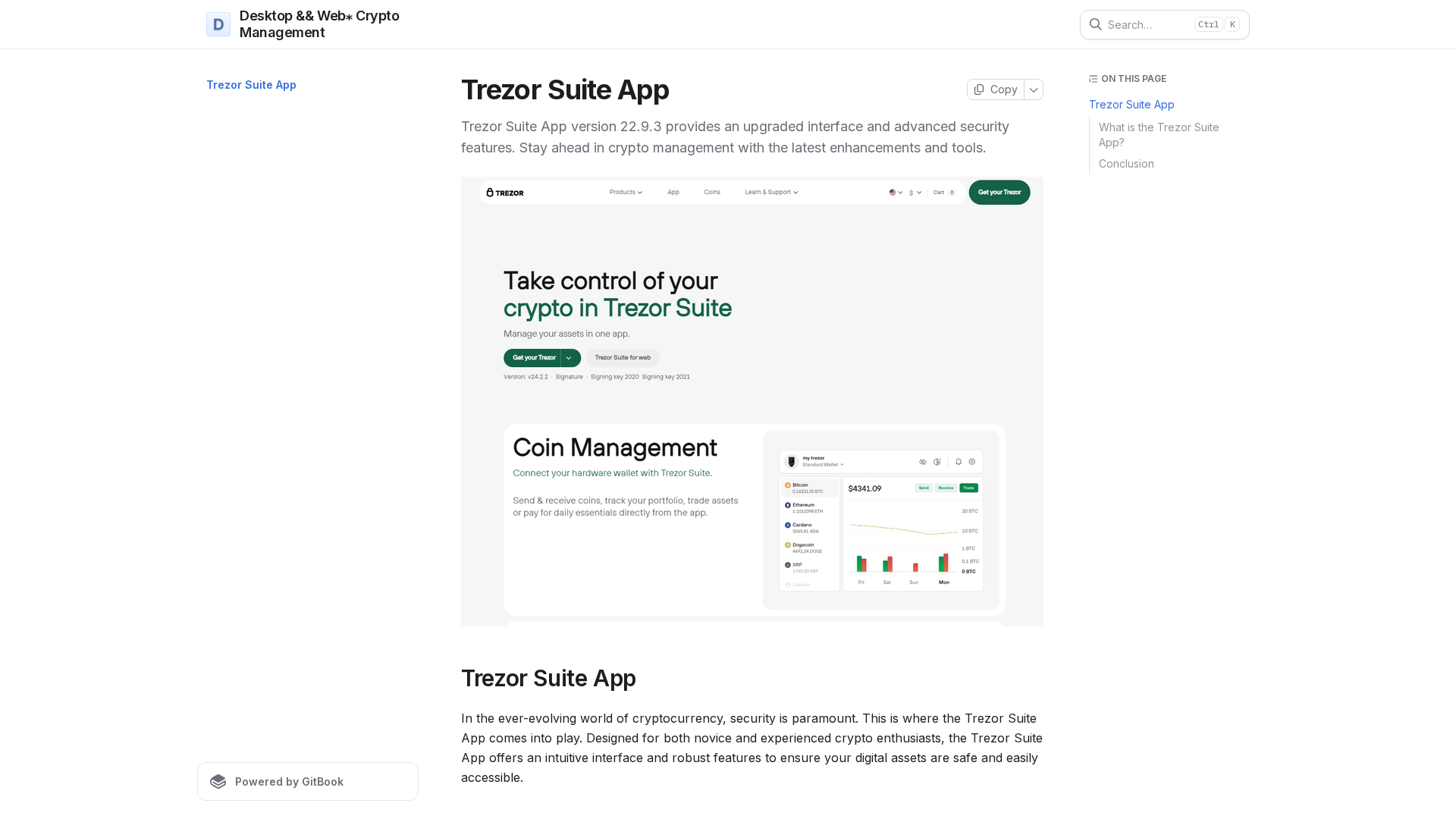Click the lower 'Trezor Suite App' section heading
This screenshot has height=819, width=1456.
pyautogui.click(x=548, y=678)
